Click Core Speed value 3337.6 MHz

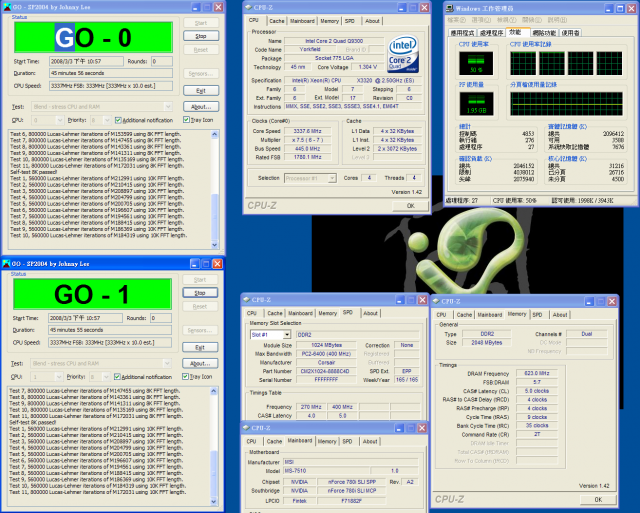click(x=307, y=131)
